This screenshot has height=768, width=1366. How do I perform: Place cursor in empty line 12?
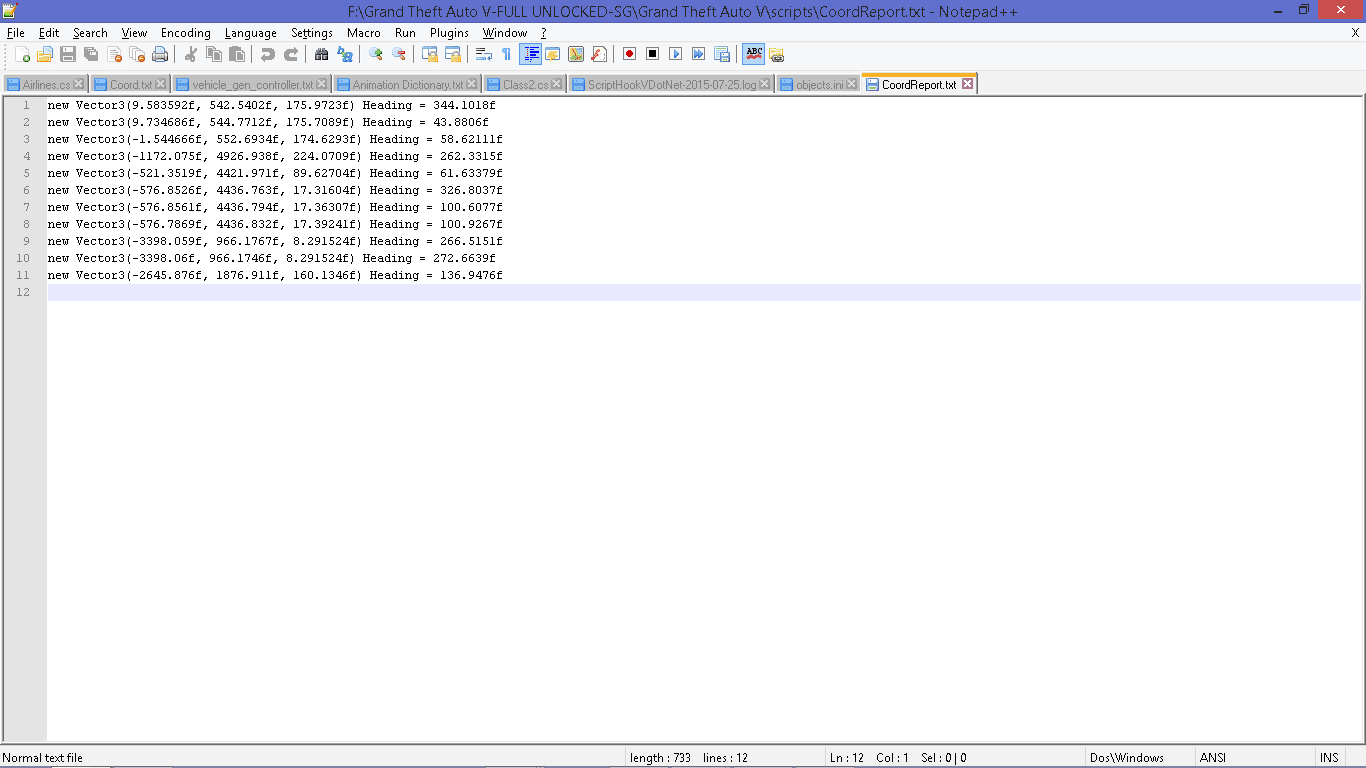(704, 292)
